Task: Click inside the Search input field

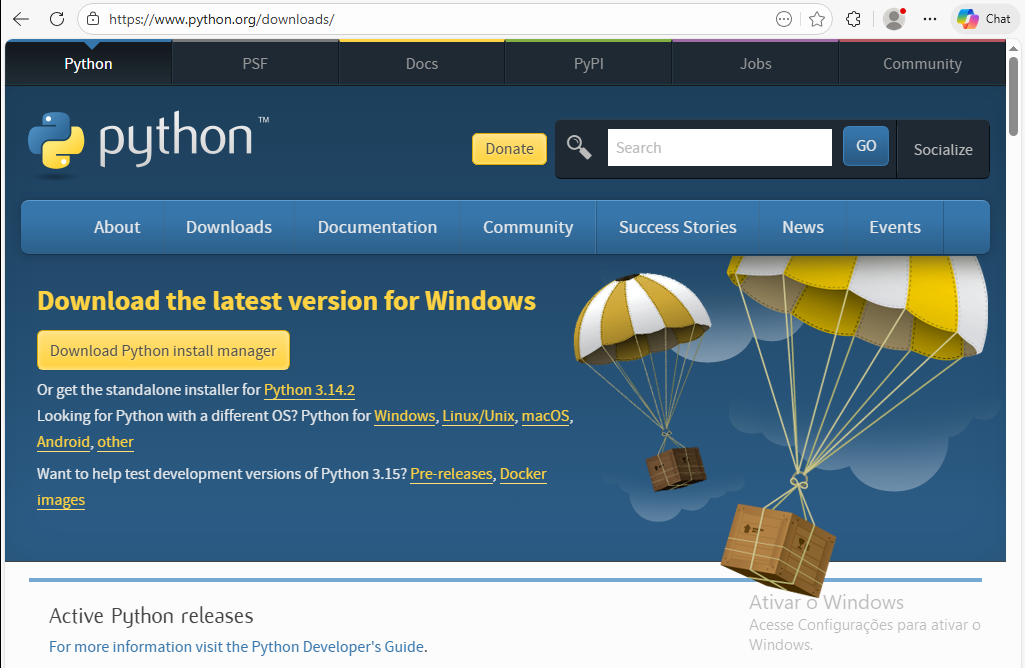Action: coord(719,146)
